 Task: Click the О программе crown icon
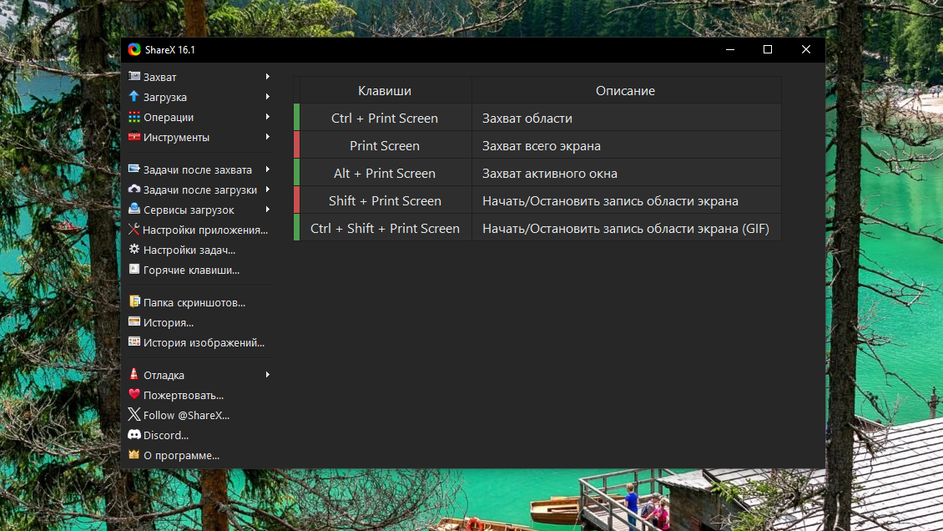click(134, 455)
